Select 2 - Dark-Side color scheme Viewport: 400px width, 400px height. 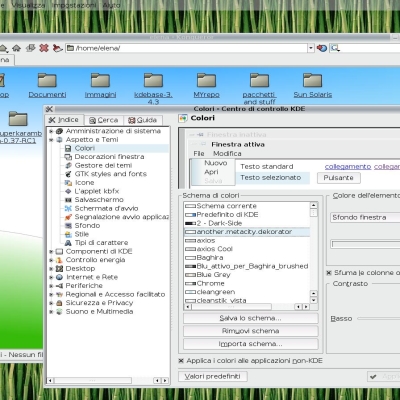coord(247,223)
